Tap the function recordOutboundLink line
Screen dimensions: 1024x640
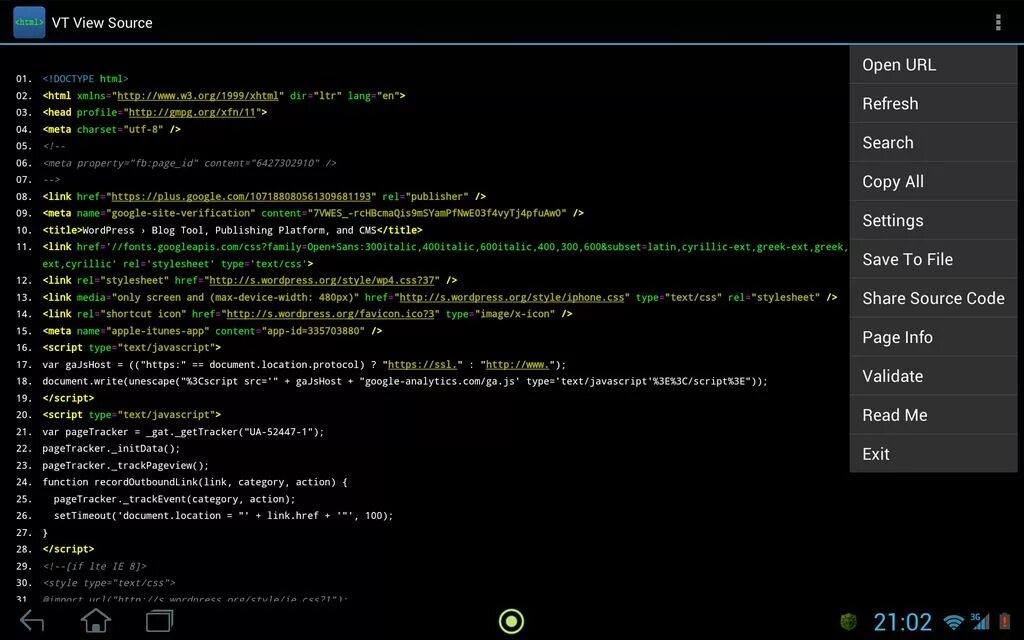click(195, 482)
